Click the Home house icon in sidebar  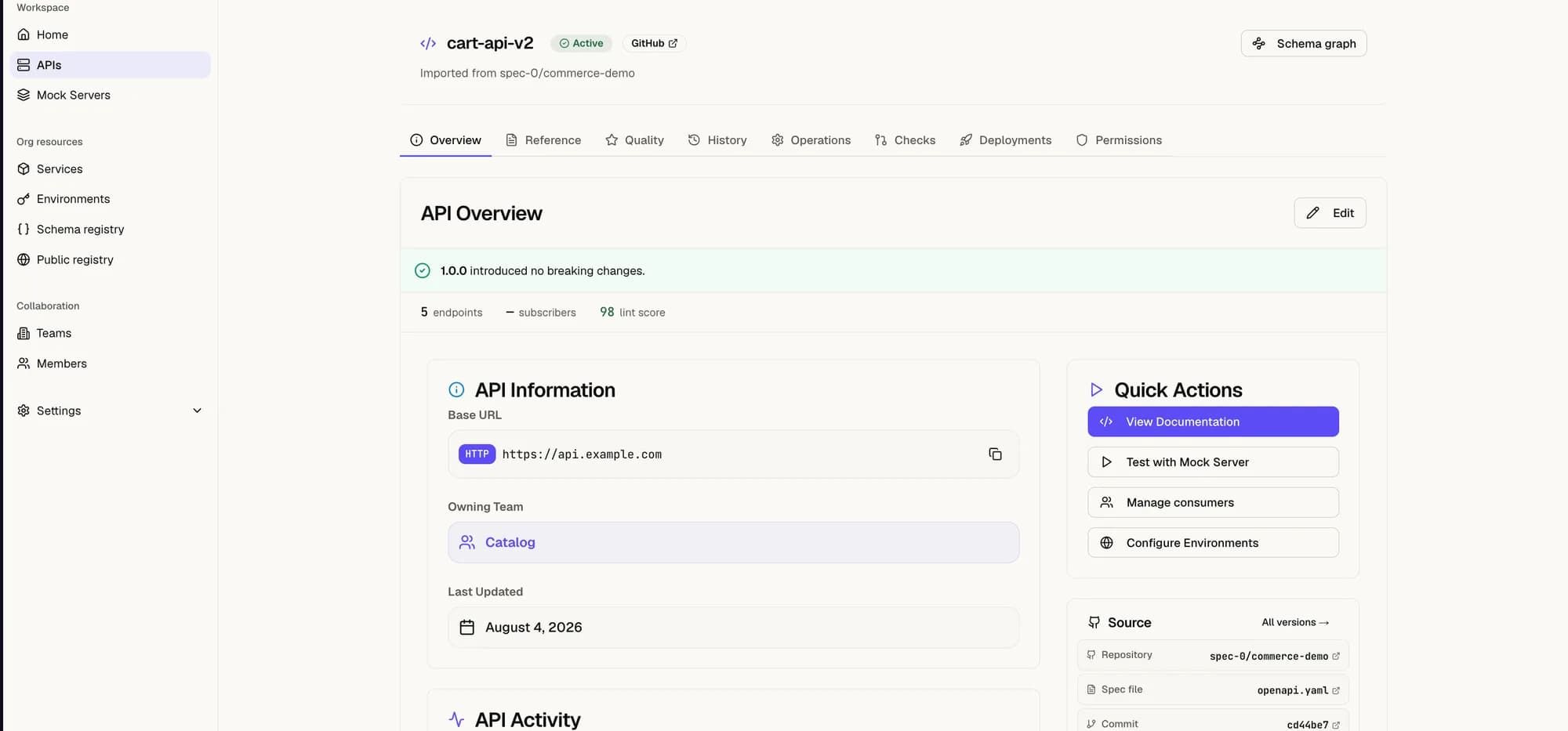pyautogui.click(x=24, y=34)
